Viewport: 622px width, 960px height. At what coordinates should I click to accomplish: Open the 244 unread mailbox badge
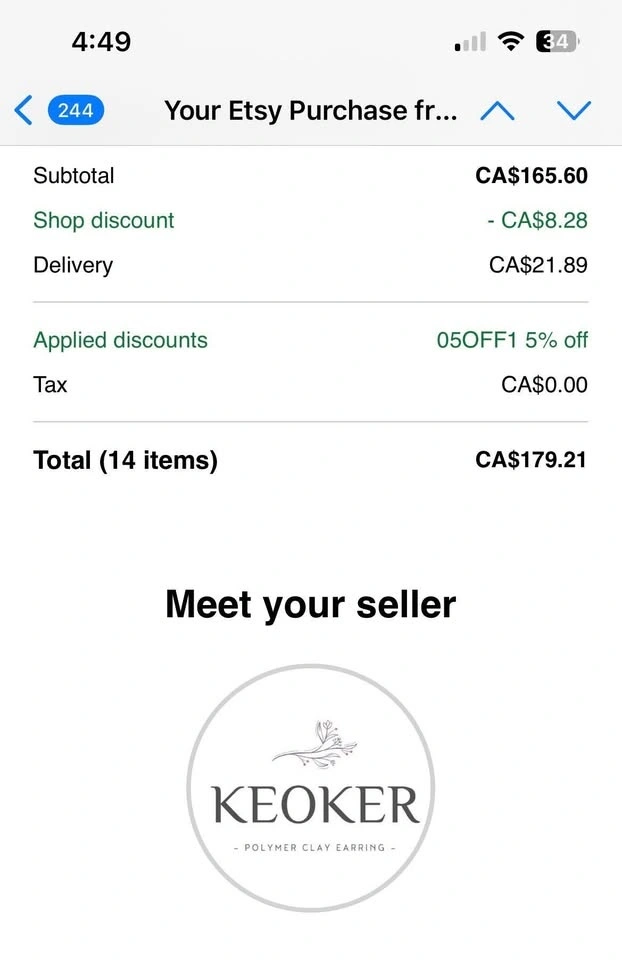75,110
